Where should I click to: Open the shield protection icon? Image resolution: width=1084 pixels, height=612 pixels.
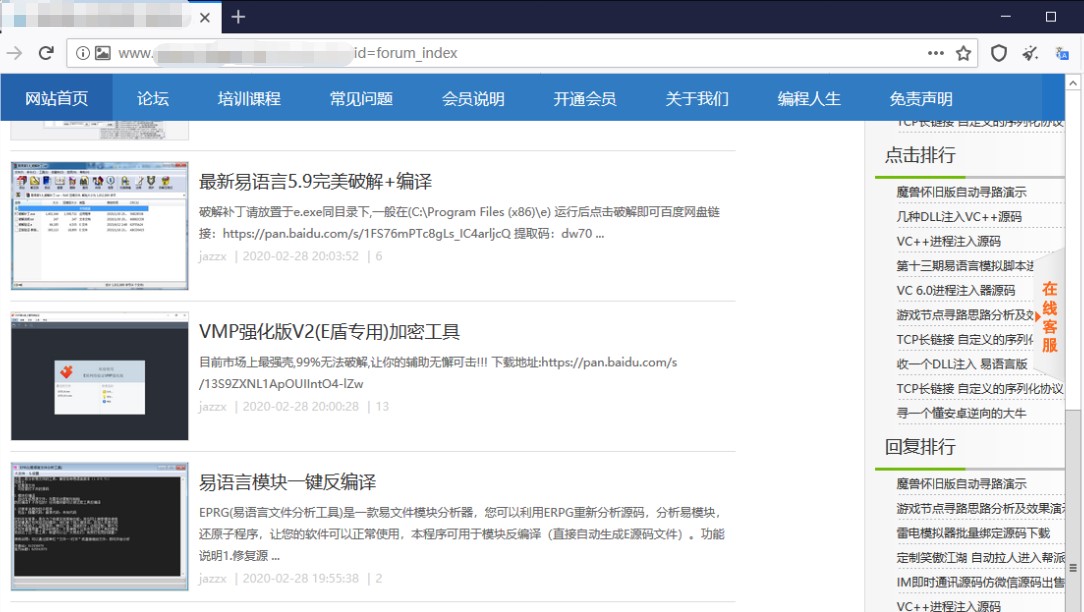tap(998, 53)
